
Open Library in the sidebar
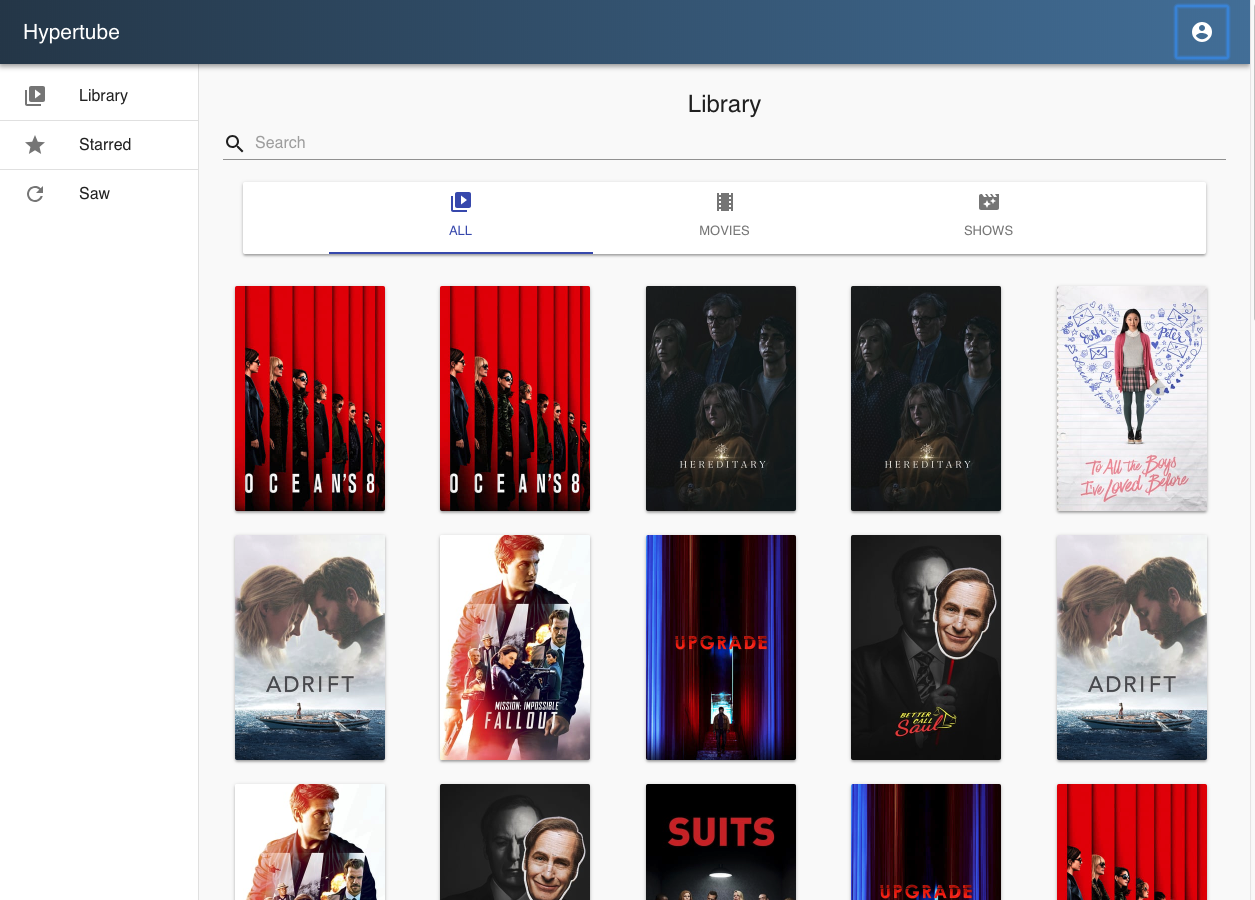(99, 96)
